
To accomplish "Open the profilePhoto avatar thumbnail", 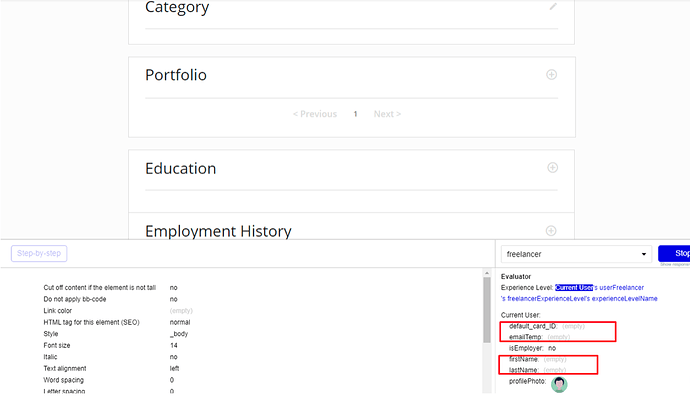I will click(559, 384).
